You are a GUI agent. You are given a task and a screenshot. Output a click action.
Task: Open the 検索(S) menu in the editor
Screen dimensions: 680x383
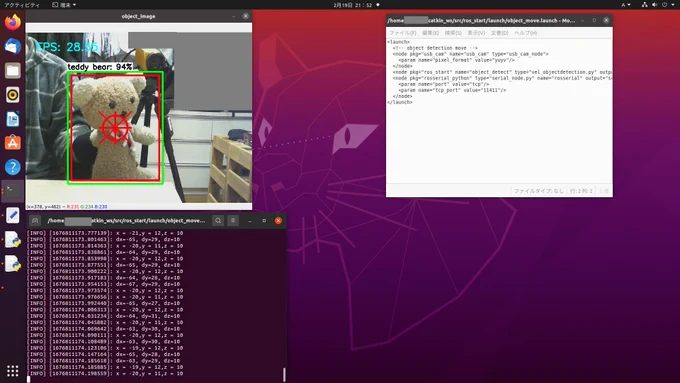[x=453, y=33]
